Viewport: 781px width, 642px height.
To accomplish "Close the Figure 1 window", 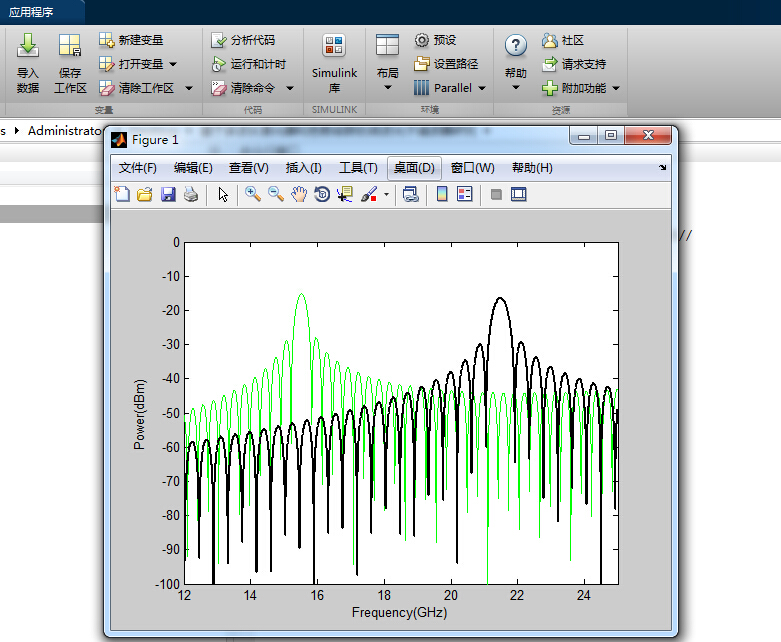I will (x=648, y=135).
